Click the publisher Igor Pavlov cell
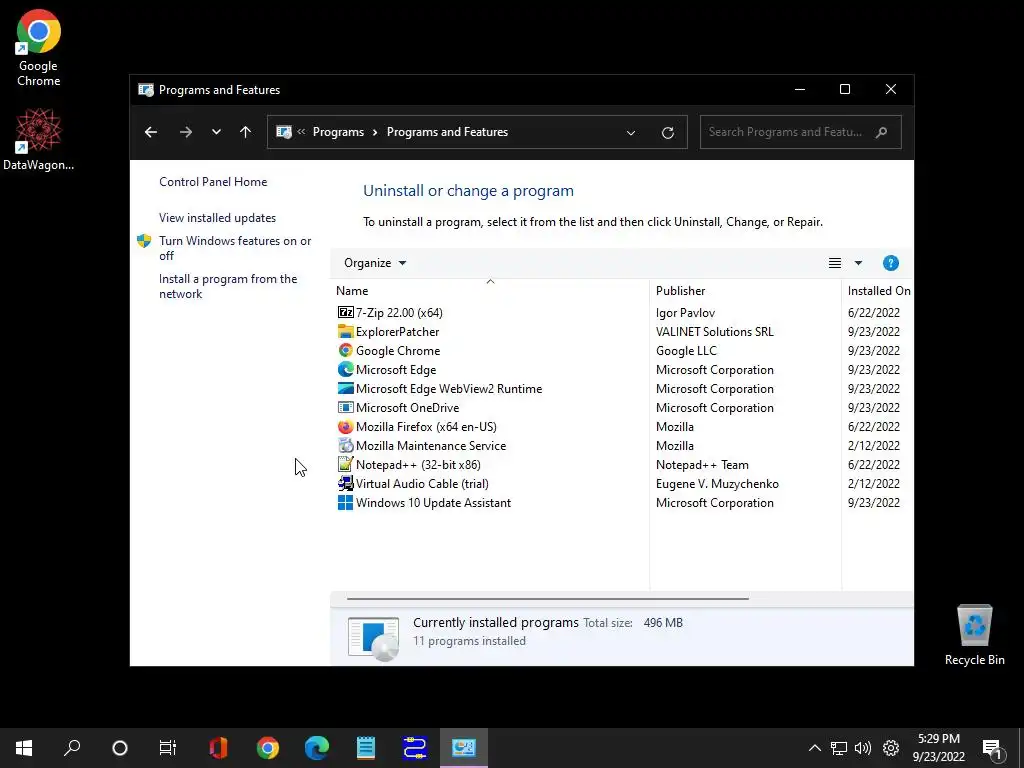 pos(685,313)
